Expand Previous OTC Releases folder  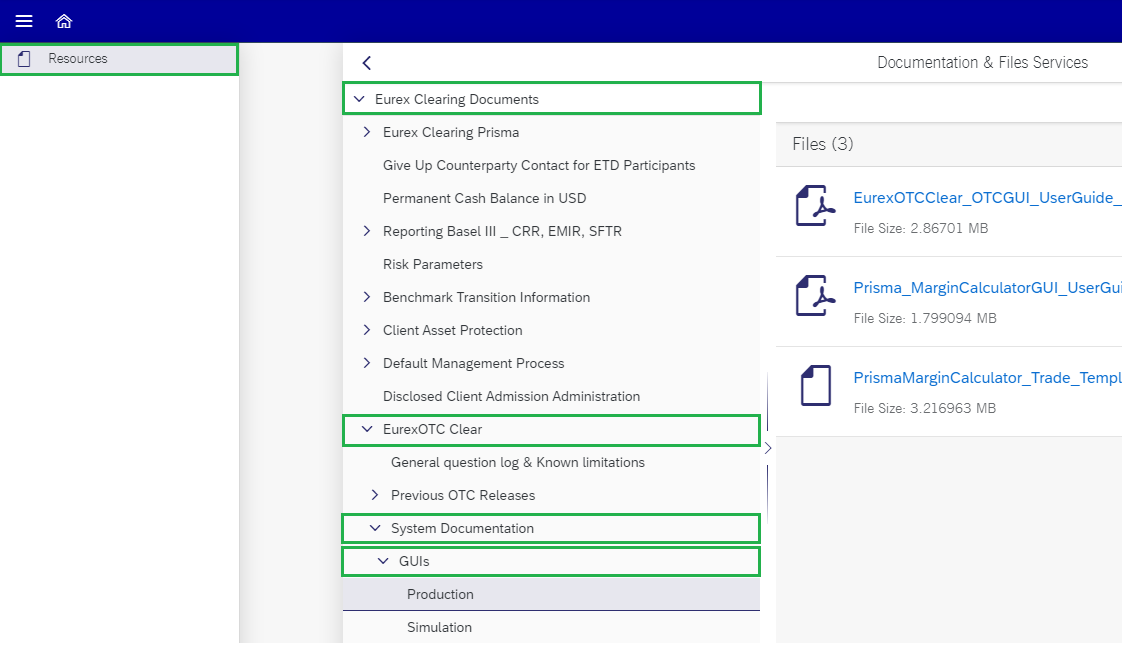click(x=375, y=495)
